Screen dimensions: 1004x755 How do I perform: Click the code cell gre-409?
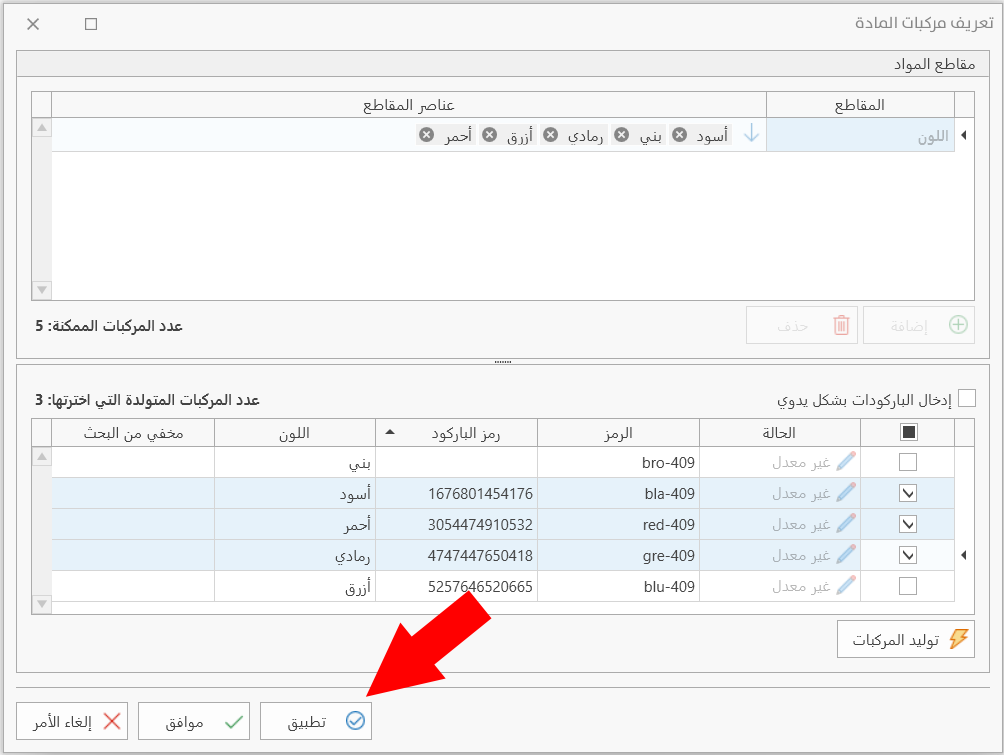[x=618, y=555]
